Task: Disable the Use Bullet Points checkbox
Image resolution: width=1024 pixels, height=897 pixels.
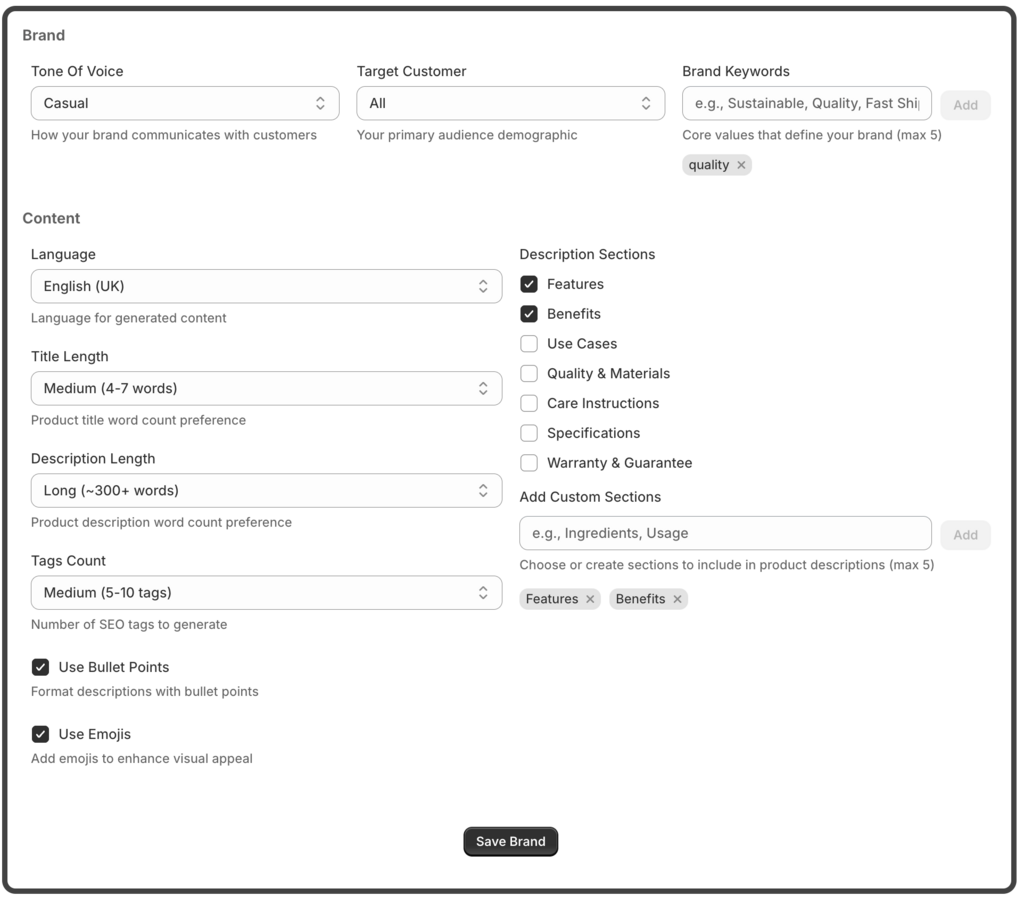Action: coord(40,667)
